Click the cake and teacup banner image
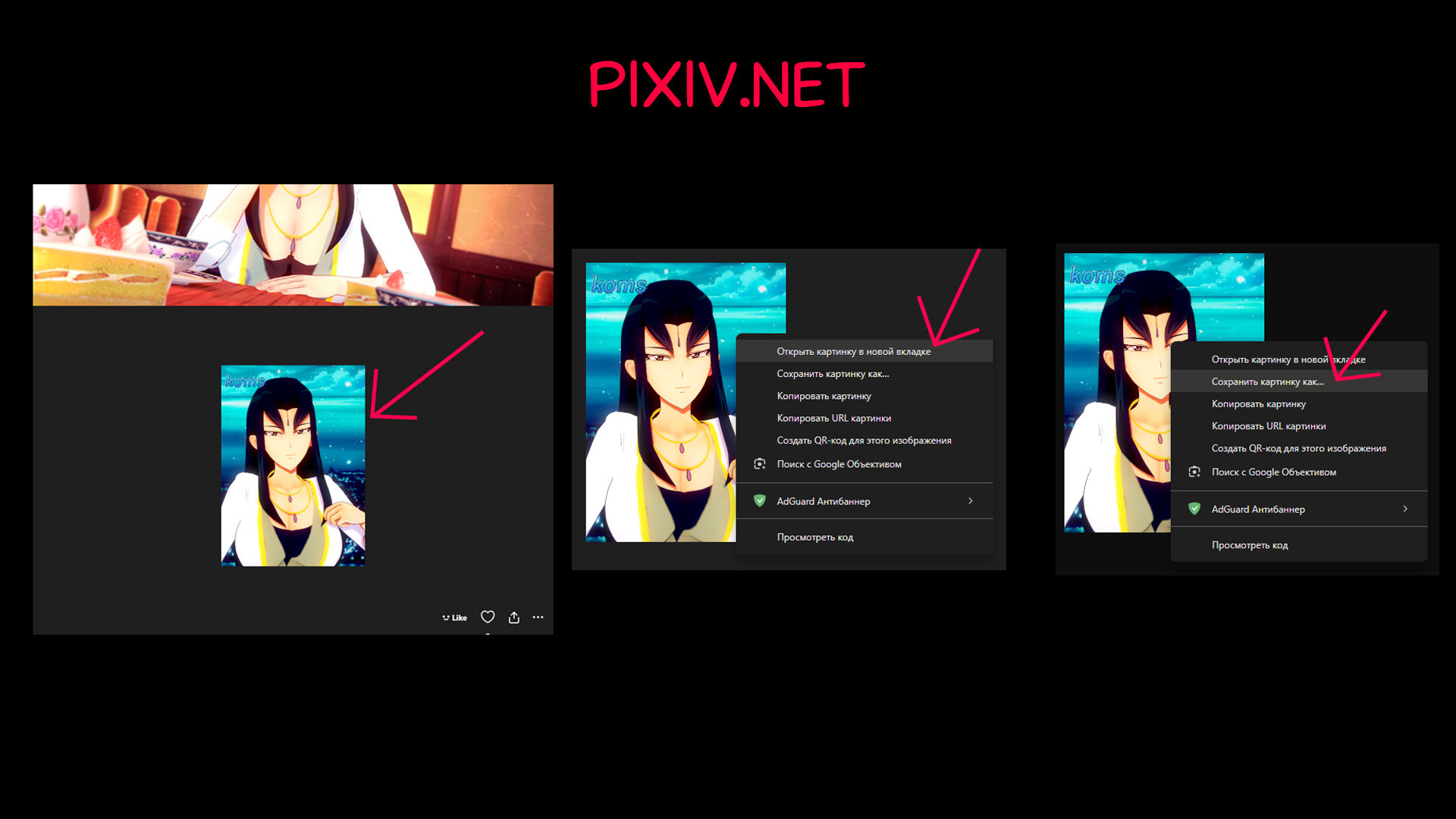The width and height of the screenshot is (1456, 819). click(293, 244)
